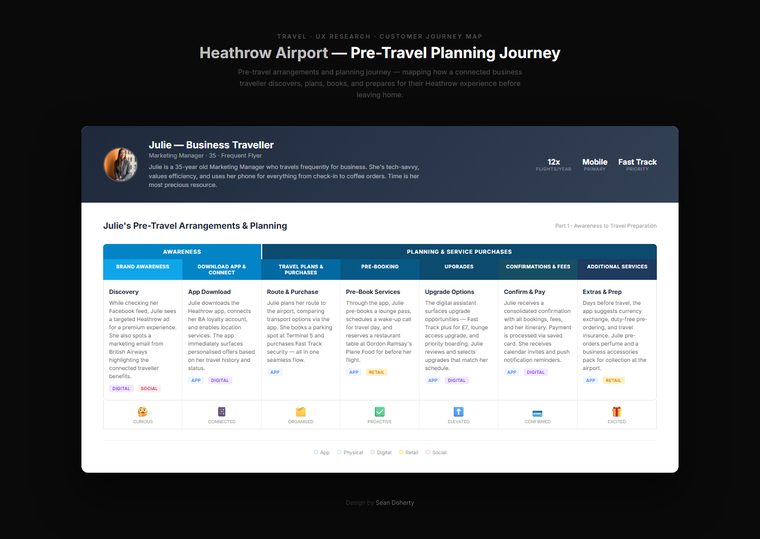Click the Excited gift box icon
The image size is (760, 539).
pos(617,412)
